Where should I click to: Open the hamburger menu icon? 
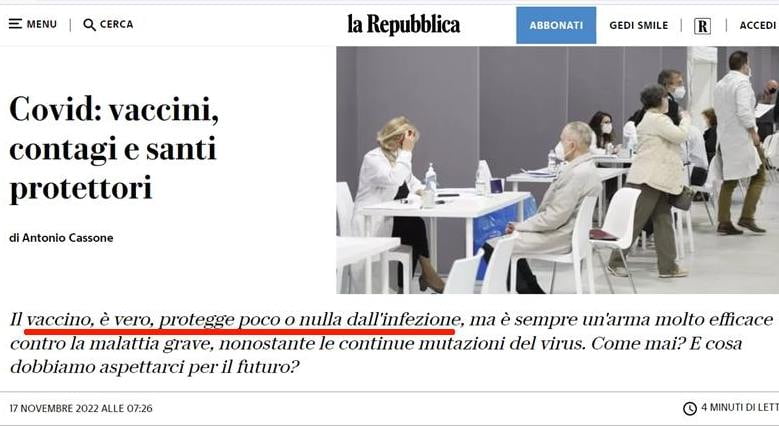coord(15,24)
